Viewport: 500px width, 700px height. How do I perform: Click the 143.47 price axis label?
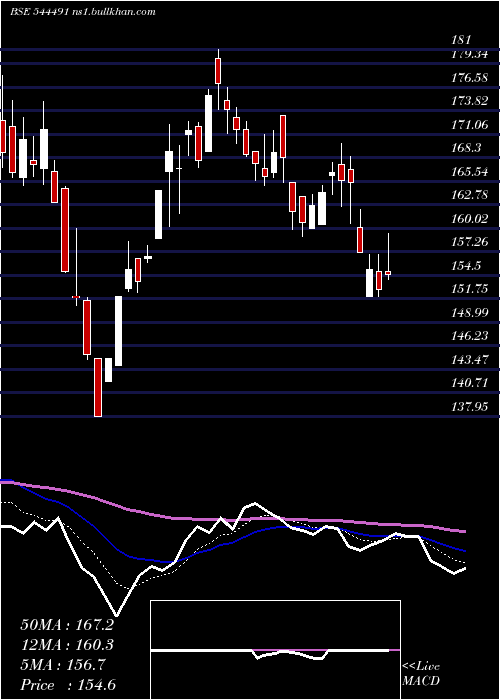(x=469, y=359)
